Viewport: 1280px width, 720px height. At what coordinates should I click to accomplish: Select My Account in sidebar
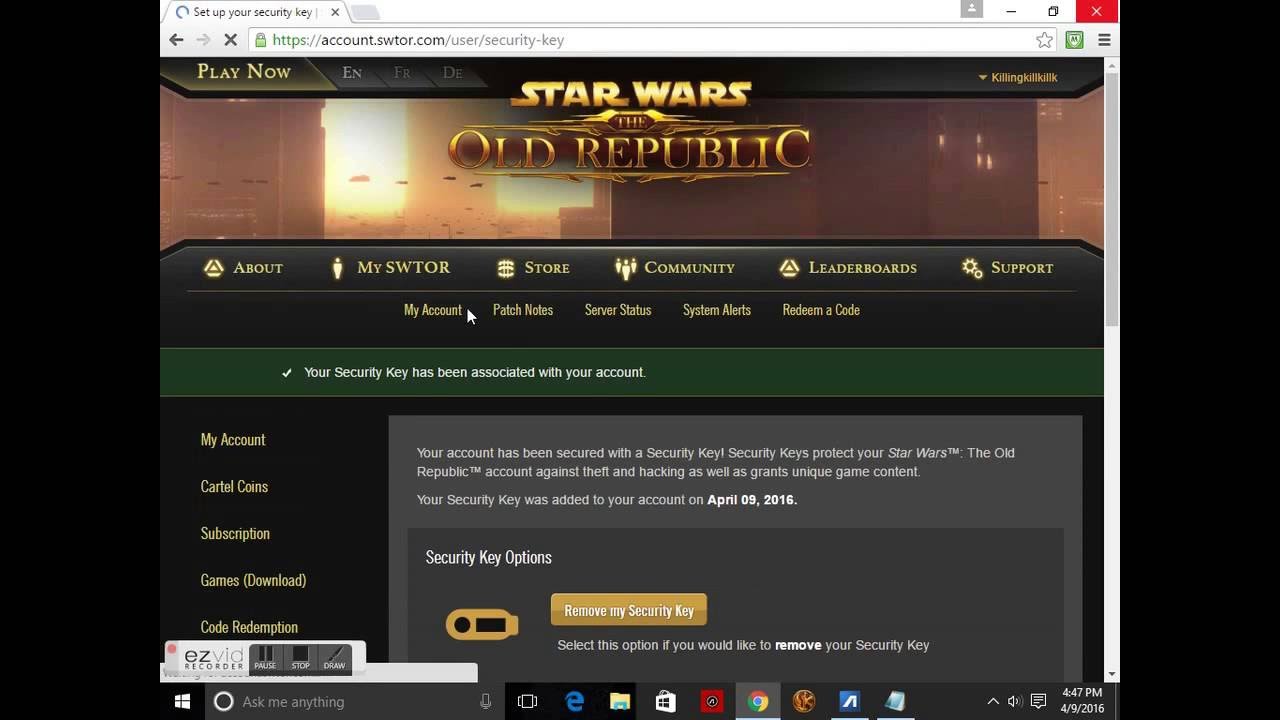[233, 440]
